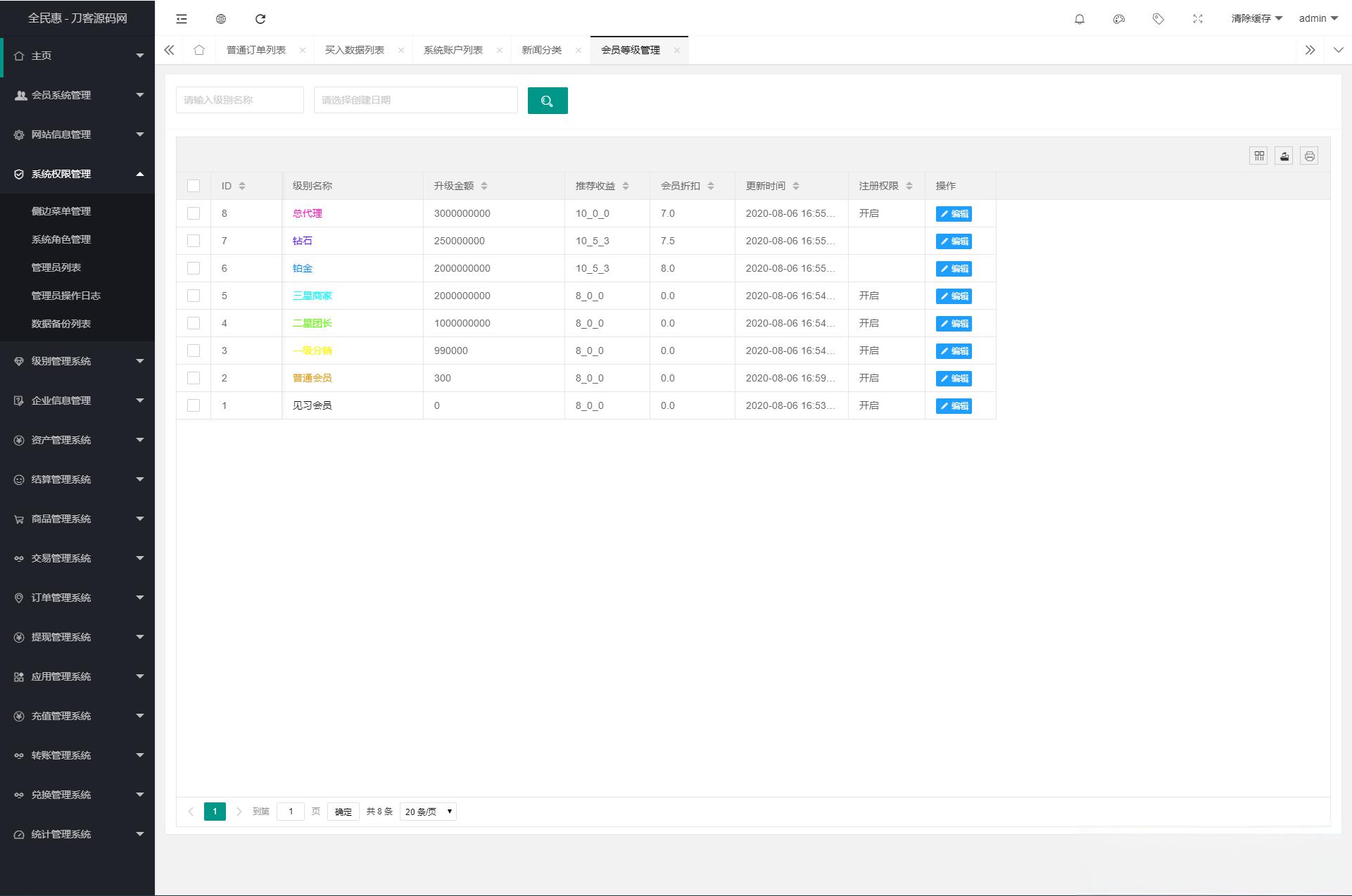The image size is (1352, 896).
Task: Check the row for 钻石
Action: pos(194,241)
